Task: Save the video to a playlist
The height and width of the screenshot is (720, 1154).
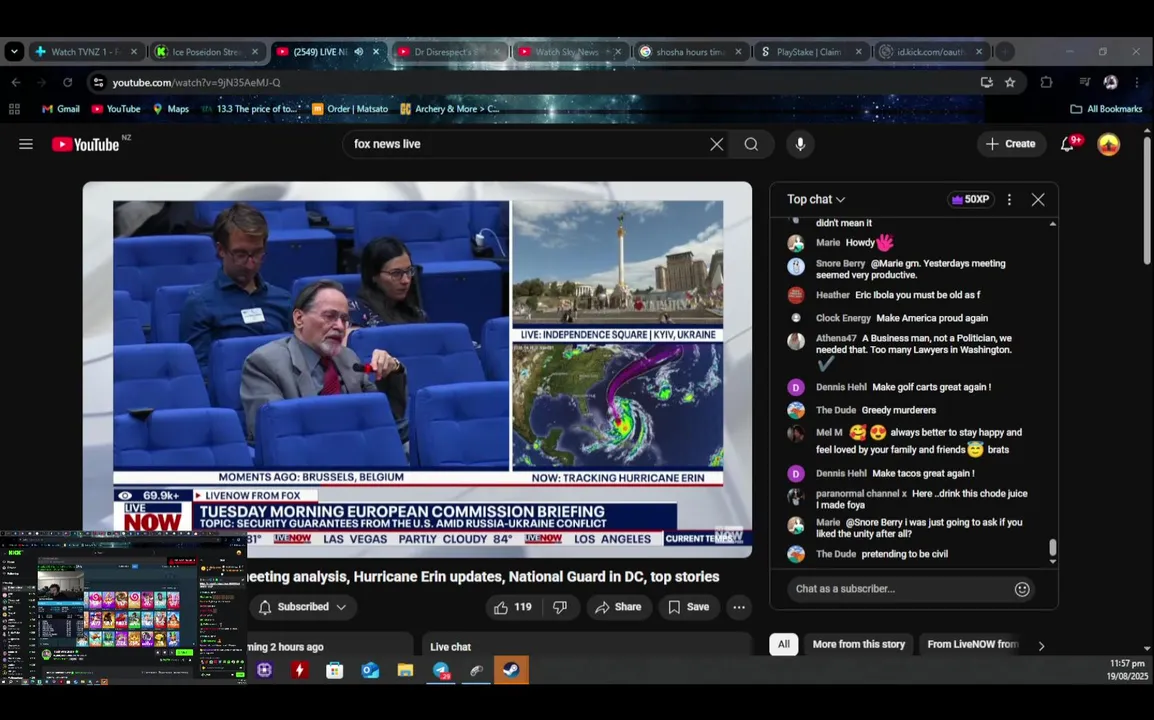Action: click(689, 607)
